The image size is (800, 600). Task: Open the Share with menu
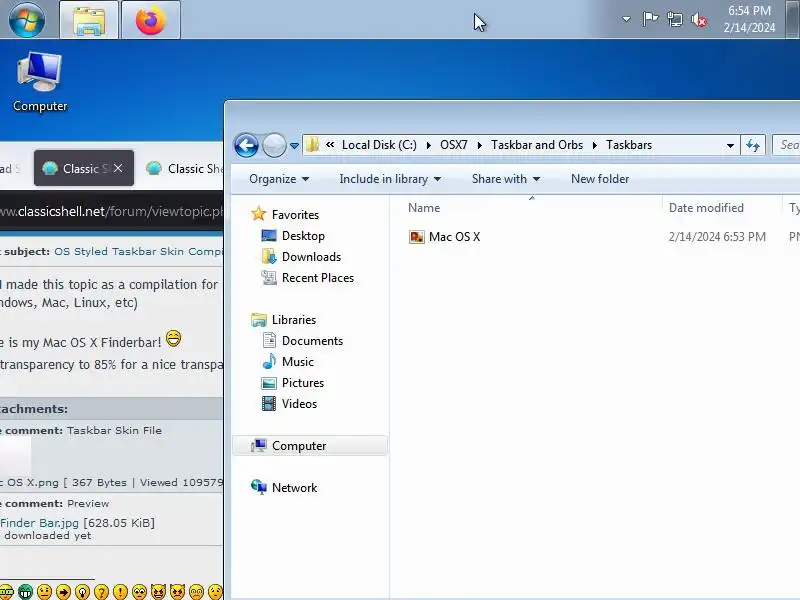506,179
